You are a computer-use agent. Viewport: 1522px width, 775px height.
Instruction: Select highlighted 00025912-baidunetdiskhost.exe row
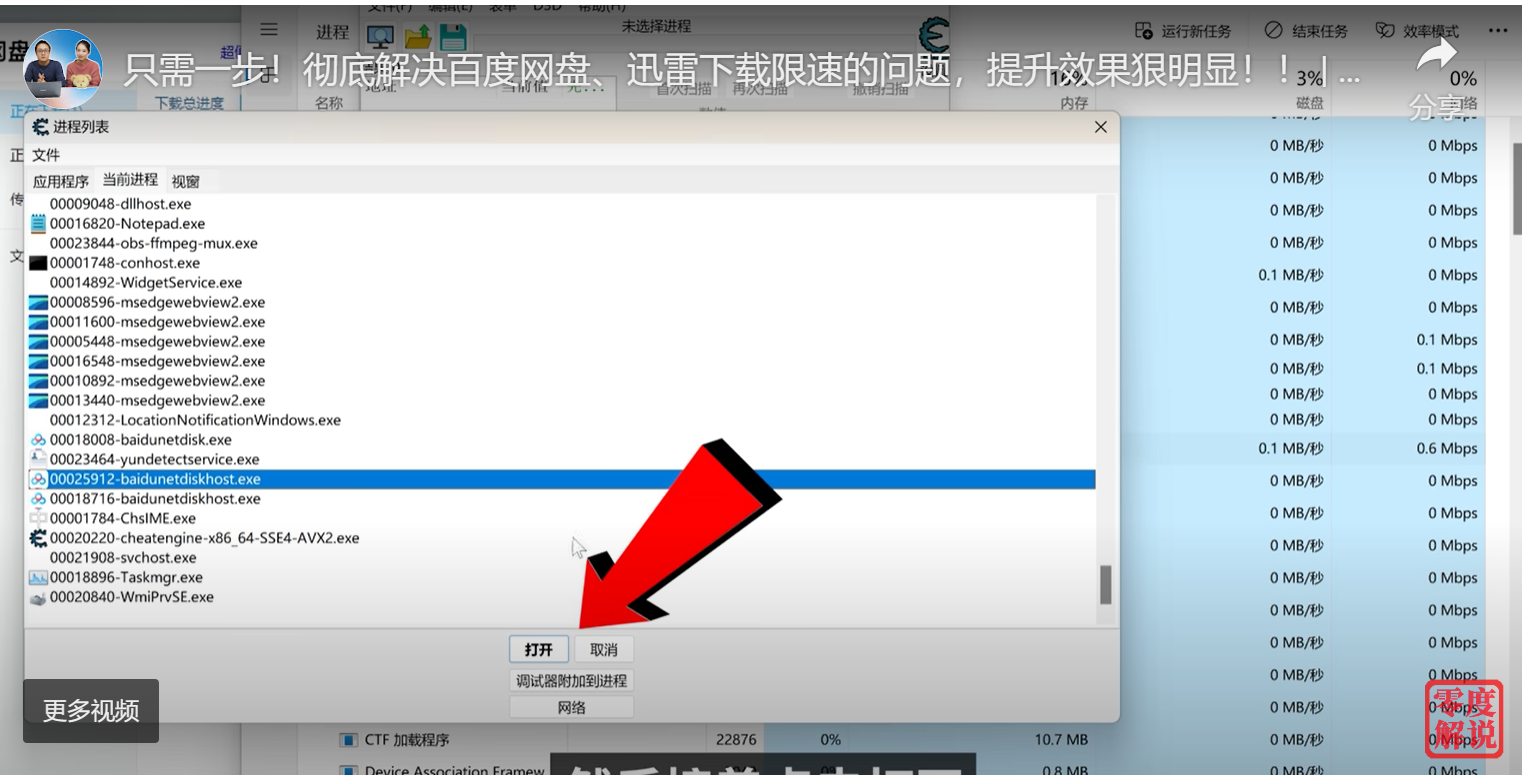[560, 479]
